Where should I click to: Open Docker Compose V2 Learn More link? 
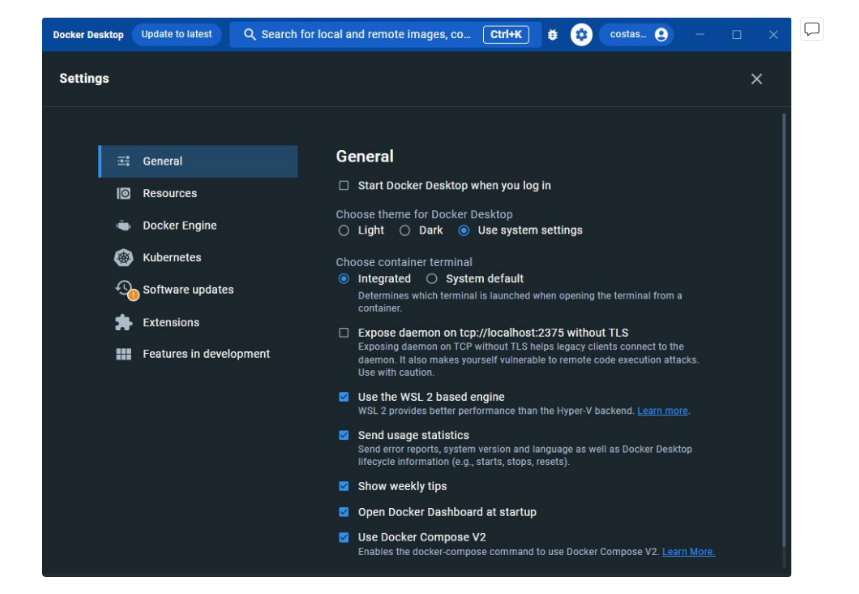click(x=689, y=552)
